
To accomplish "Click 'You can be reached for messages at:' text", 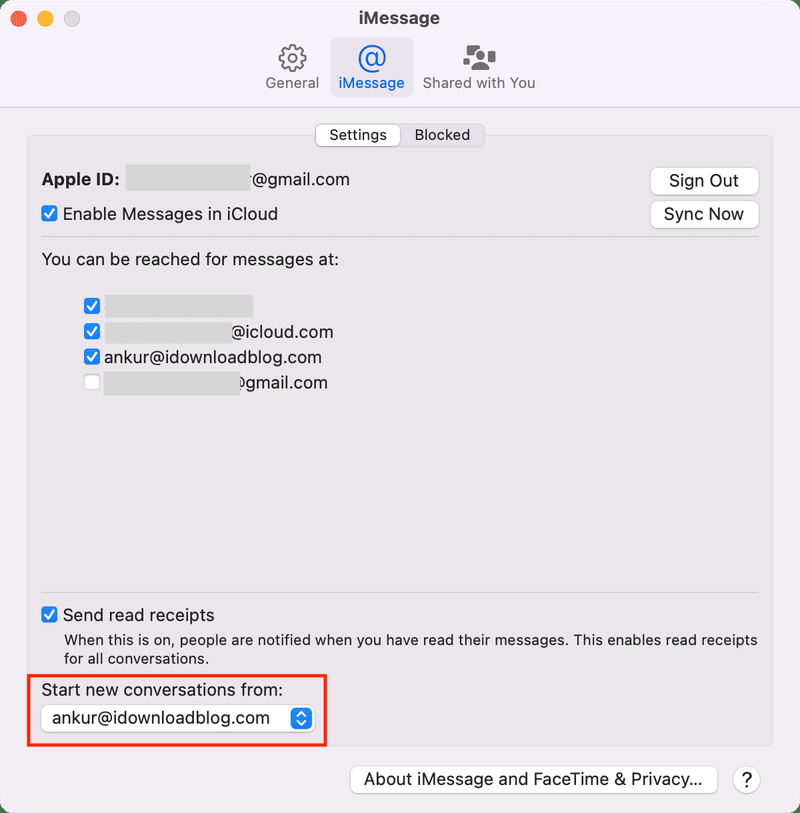I will pyautogui.click(x=190, y=259).
